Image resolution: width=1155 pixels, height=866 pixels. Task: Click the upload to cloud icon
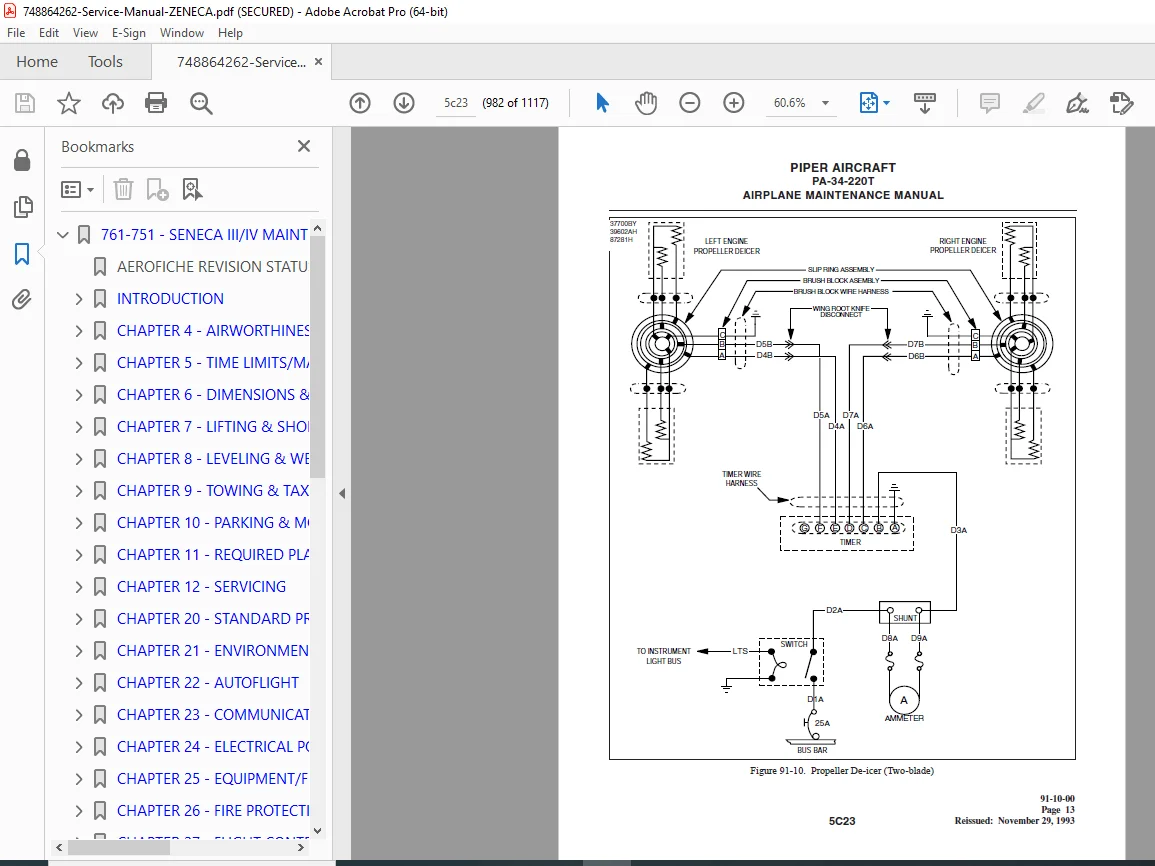coord(113,103)
